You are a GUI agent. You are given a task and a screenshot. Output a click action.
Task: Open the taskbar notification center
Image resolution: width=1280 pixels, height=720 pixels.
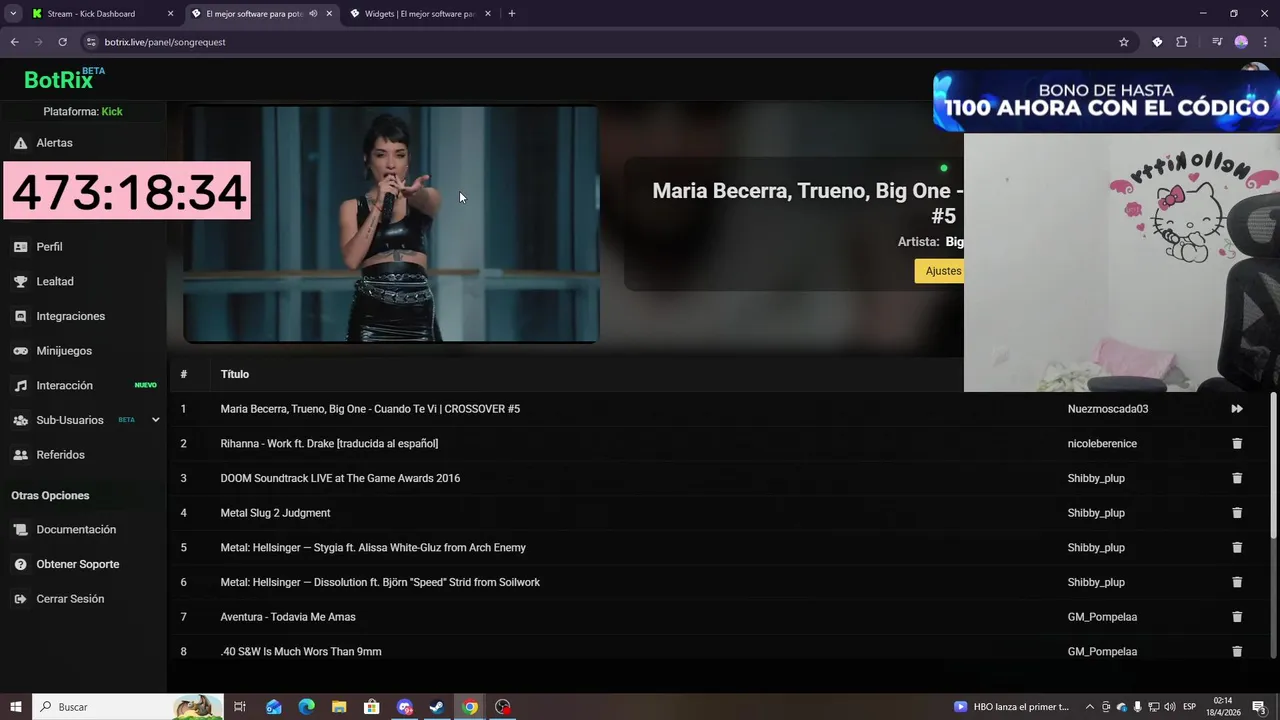point(1259,707)
